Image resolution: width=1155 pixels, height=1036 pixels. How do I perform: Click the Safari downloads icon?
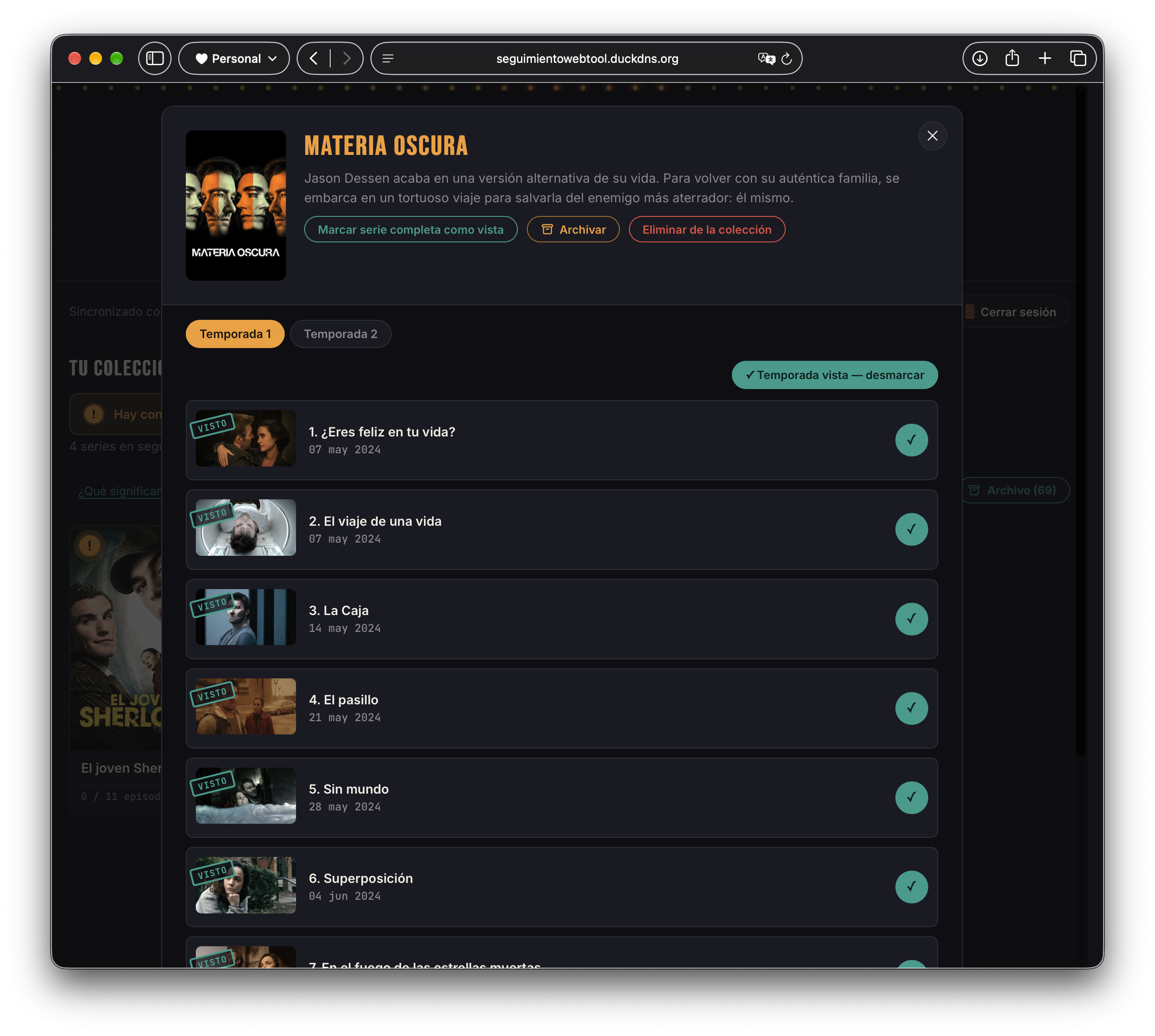click(979, 58)
